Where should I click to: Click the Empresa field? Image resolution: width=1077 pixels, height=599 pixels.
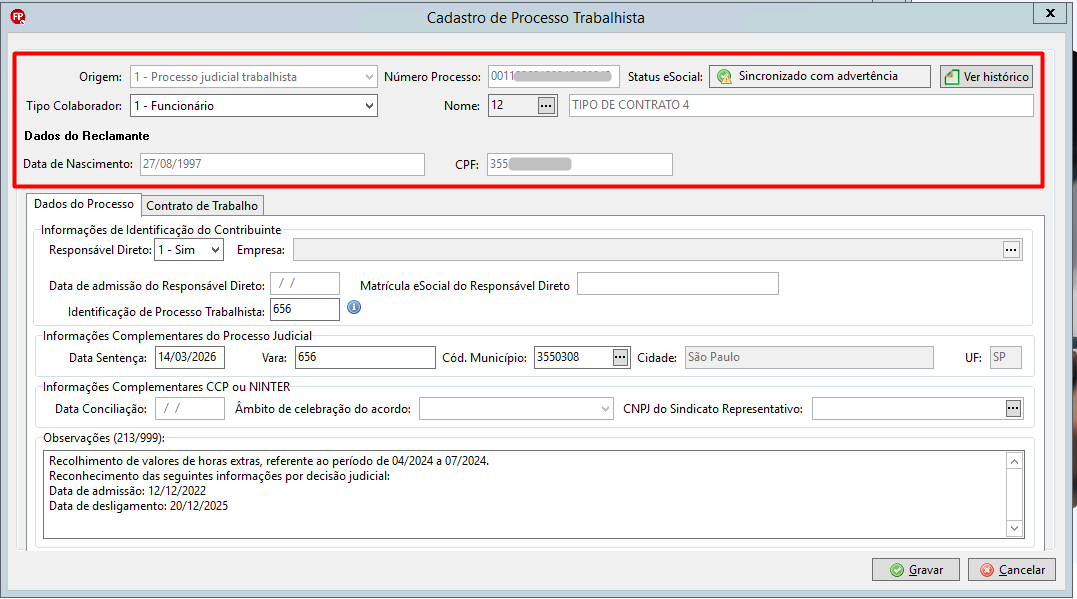pyautogui.click(x=648, y=250)
